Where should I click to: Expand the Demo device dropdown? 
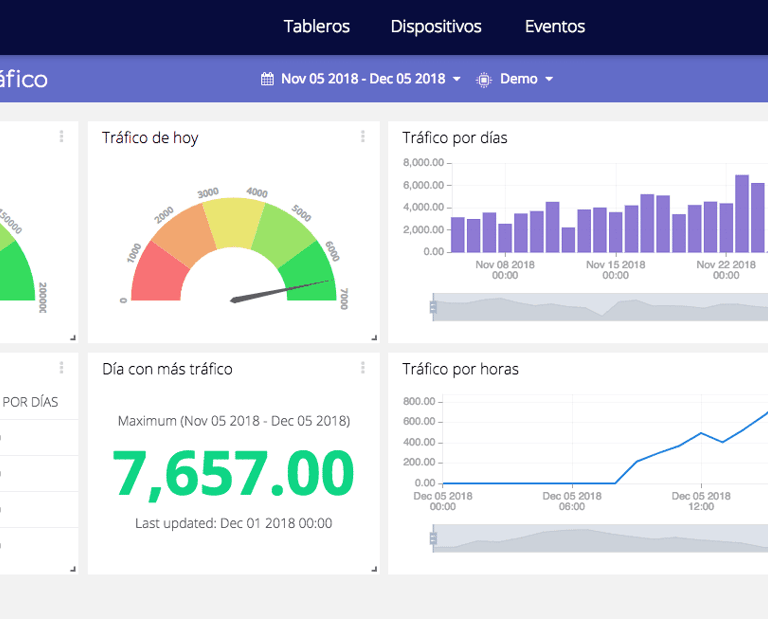pos(527,79)
